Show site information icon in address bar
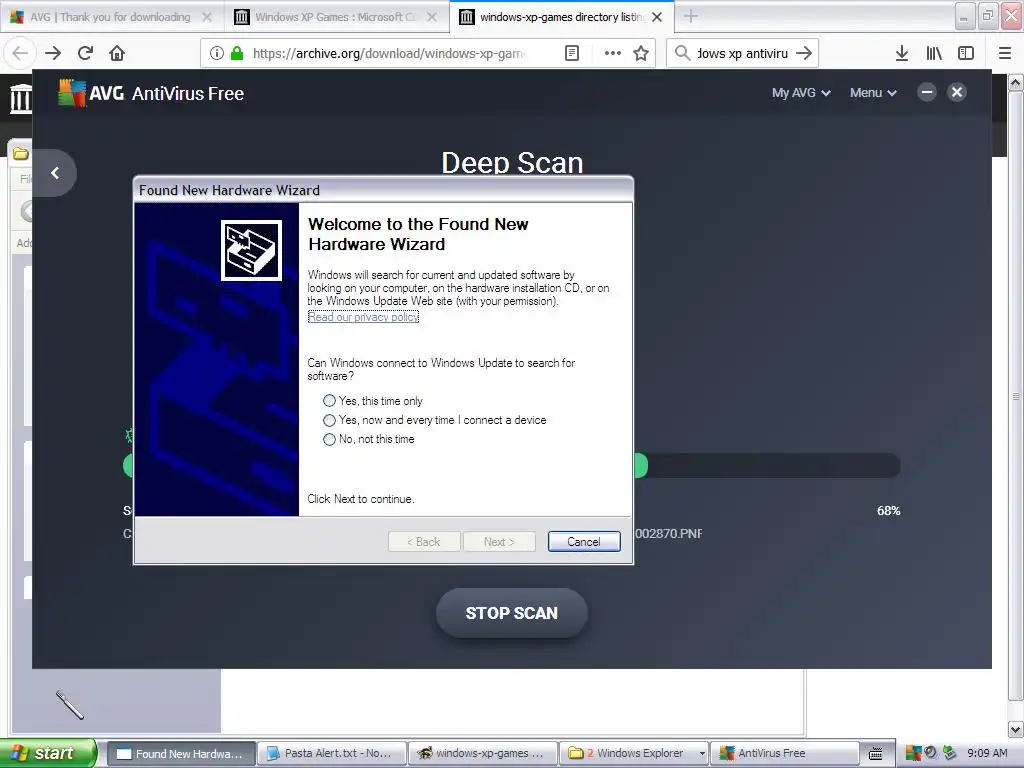This screenshot has width=1024, height=768. (x=217, y=53)
